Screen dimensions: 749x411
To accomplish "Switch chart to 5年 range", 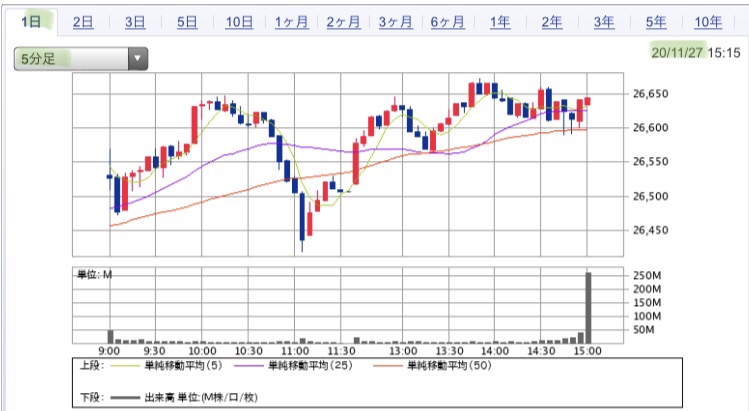I will (x=655, y=22).
